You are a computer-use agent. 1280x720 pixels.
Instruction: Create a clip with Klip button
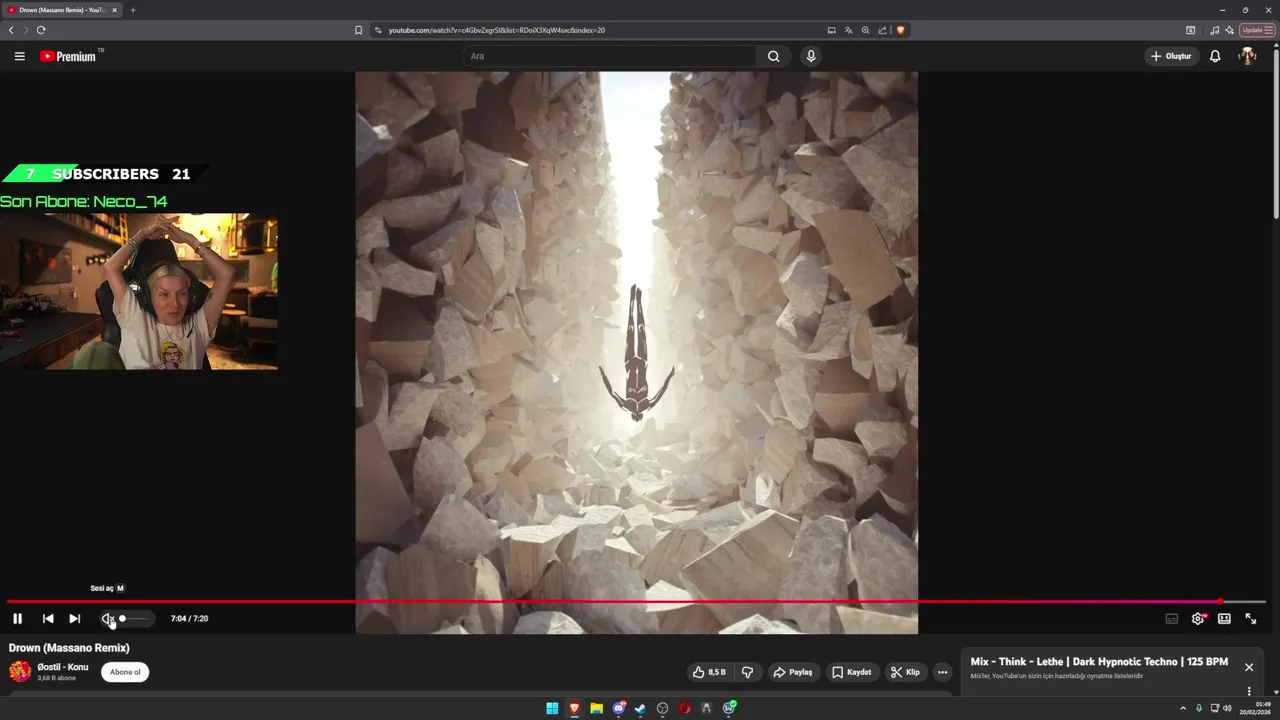pos(905,672)
